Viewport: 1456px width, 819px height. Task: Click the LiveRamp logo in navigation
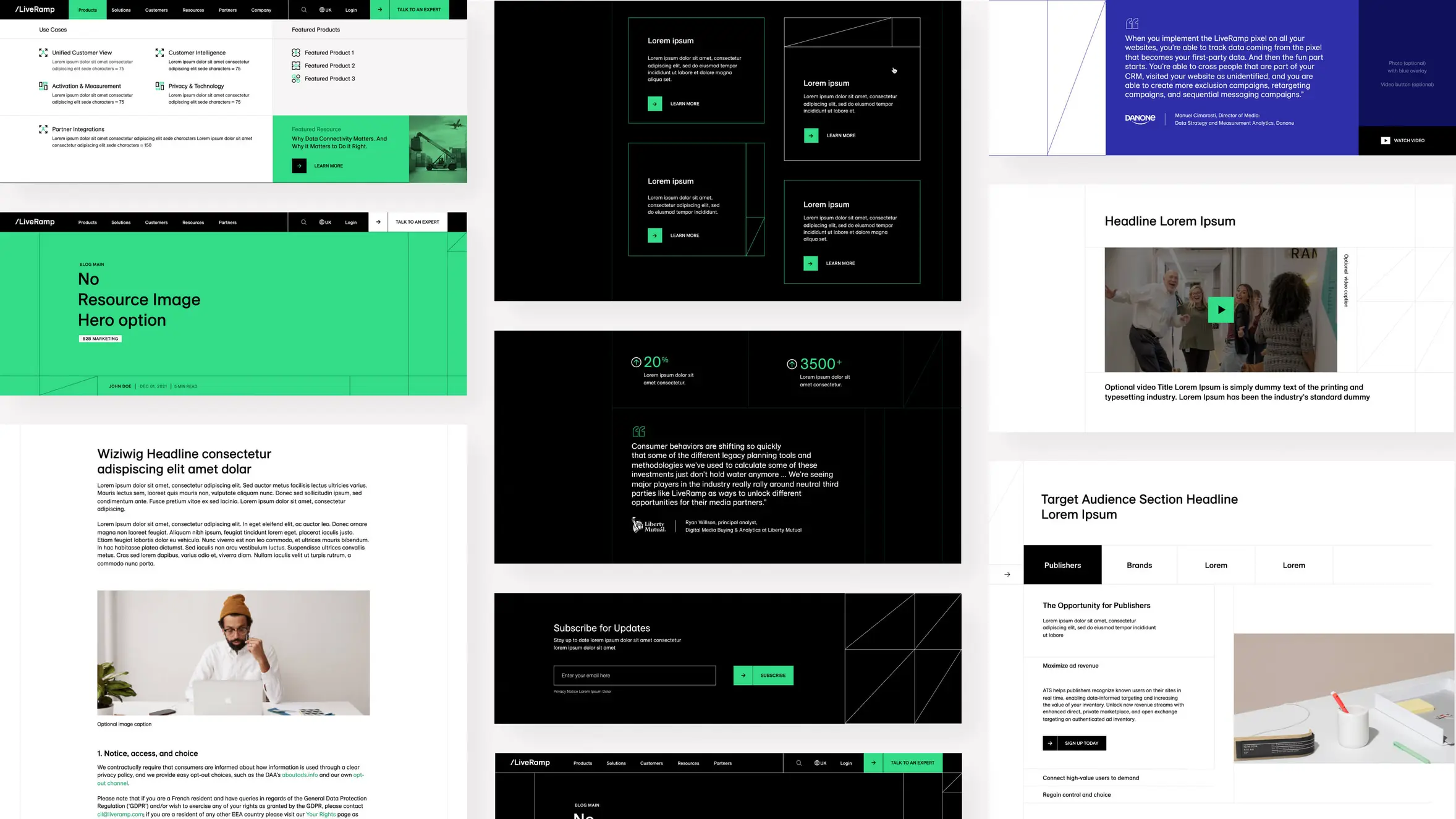(x=35, y=10)
